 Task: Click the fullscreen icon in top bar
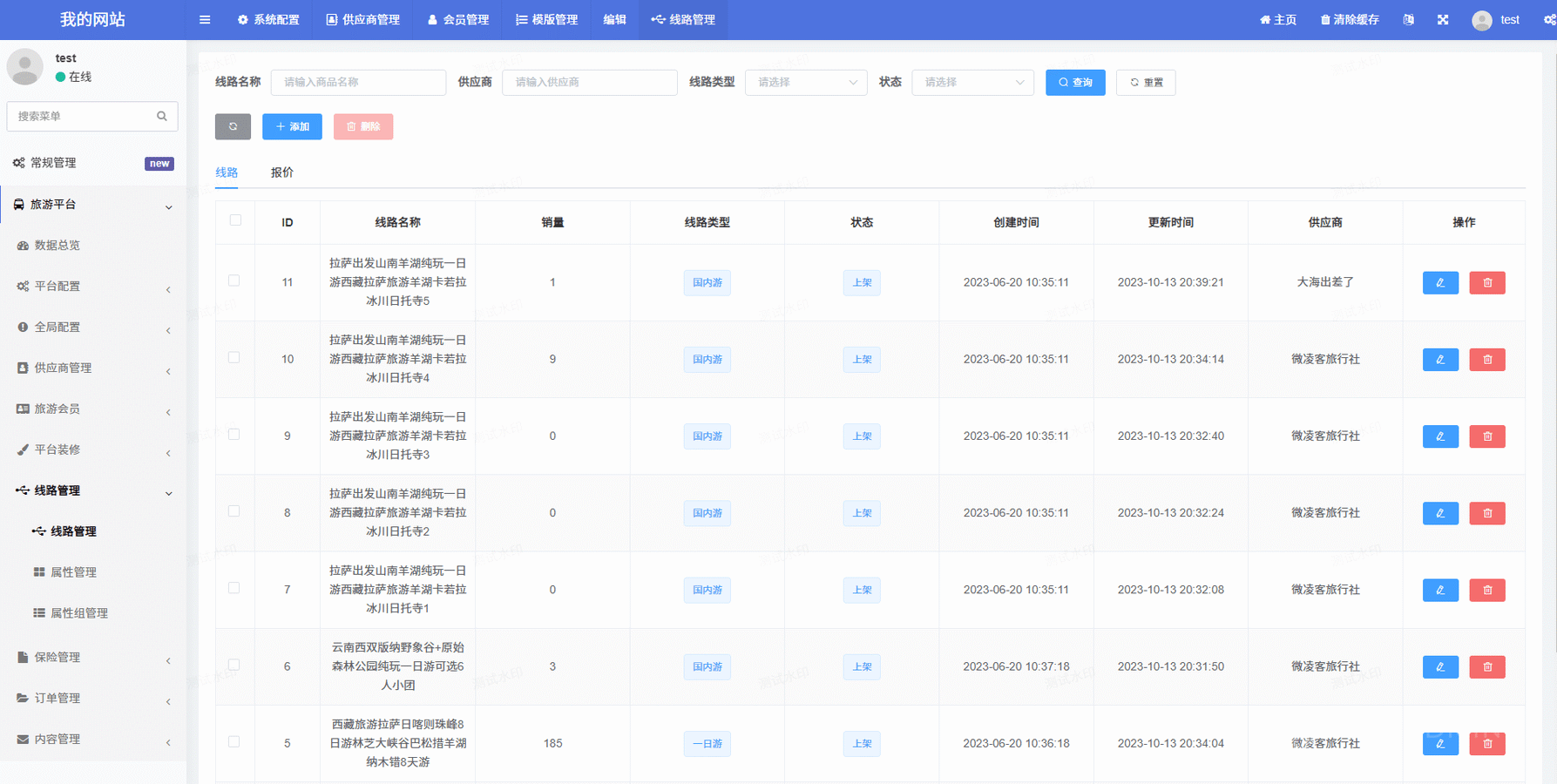pos(1443,20)
